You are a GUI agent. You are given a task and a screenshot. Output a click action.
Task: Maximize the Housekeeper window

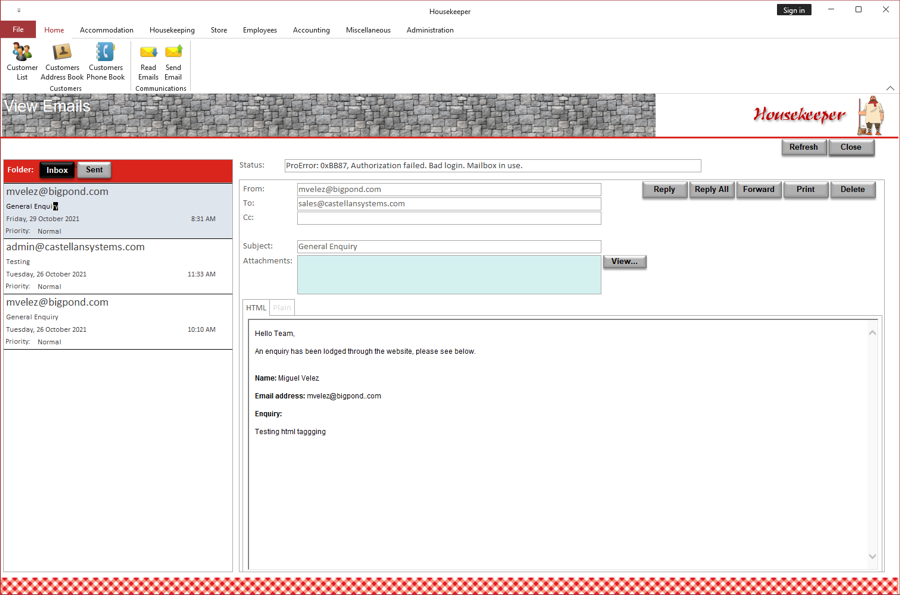pos(858,10)
